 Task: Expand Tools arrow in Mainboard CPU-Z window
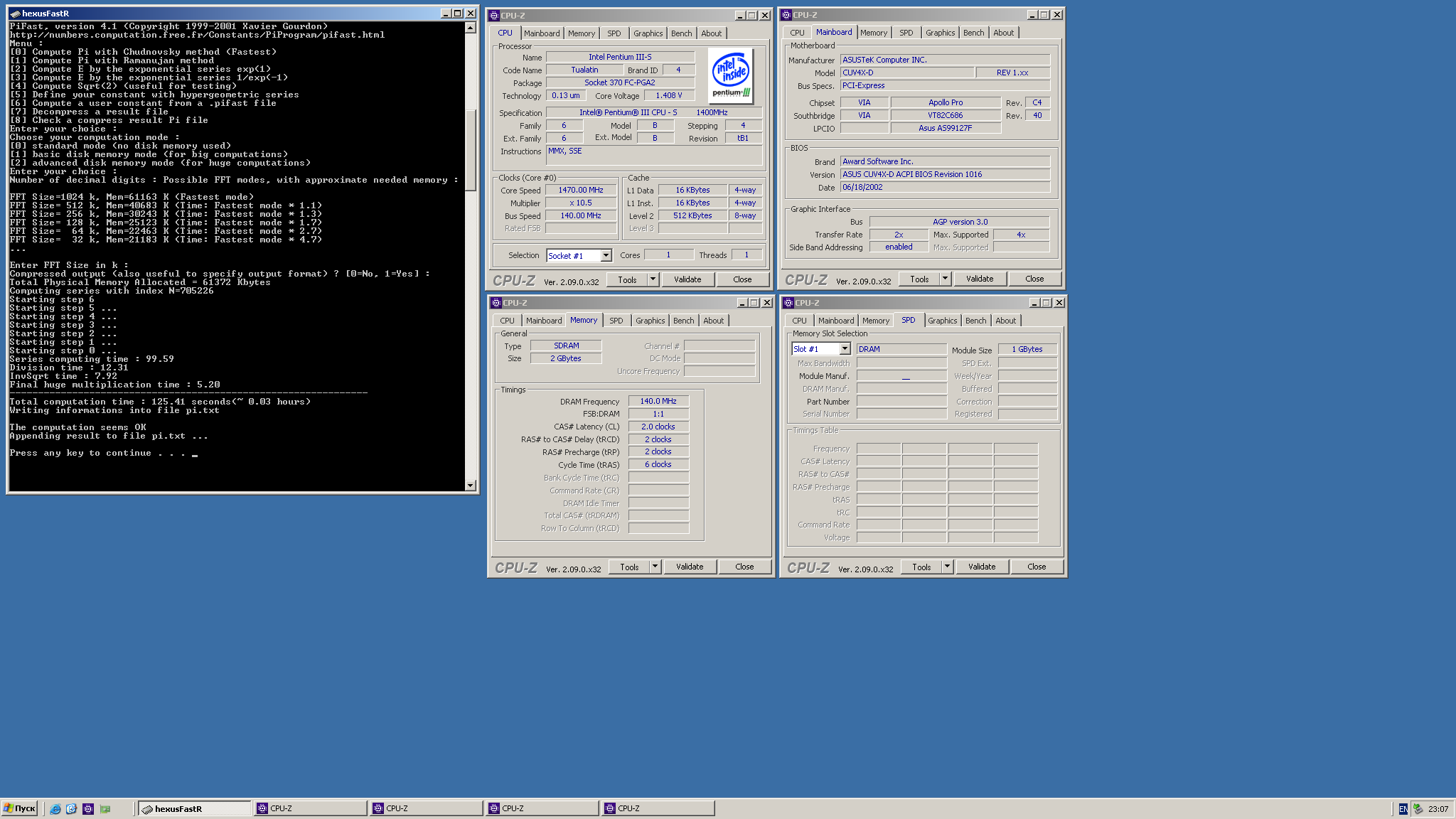[945, 279]
